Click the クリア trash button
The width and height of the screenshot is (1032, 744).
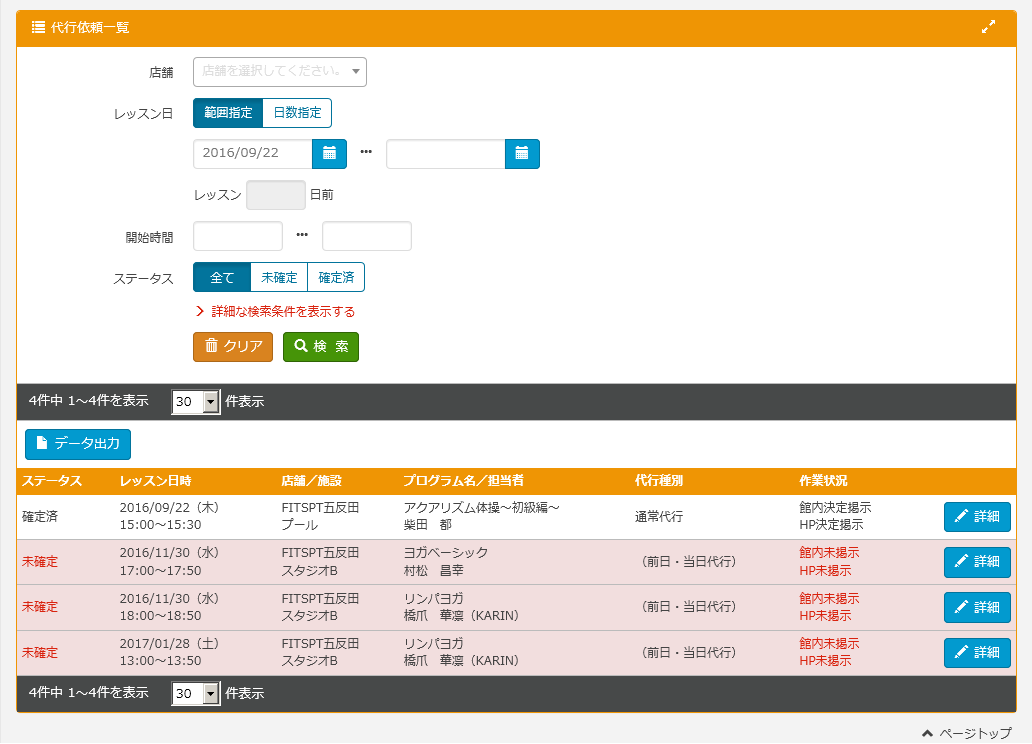tap(232, 347)
